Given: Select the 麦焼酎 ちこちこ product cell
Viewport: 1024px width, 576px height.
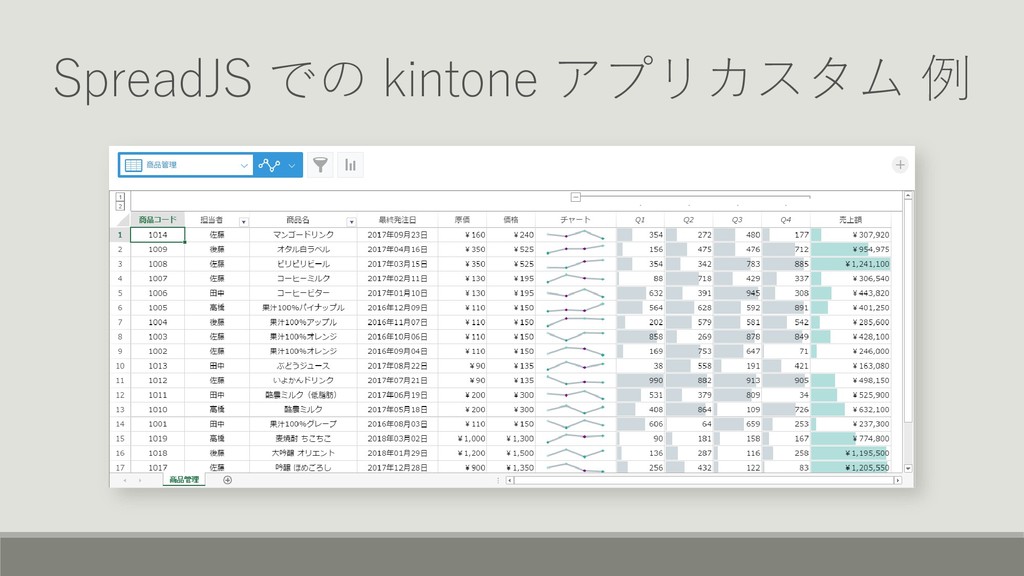Looking at the screenshot, I should tap(303, 439).
